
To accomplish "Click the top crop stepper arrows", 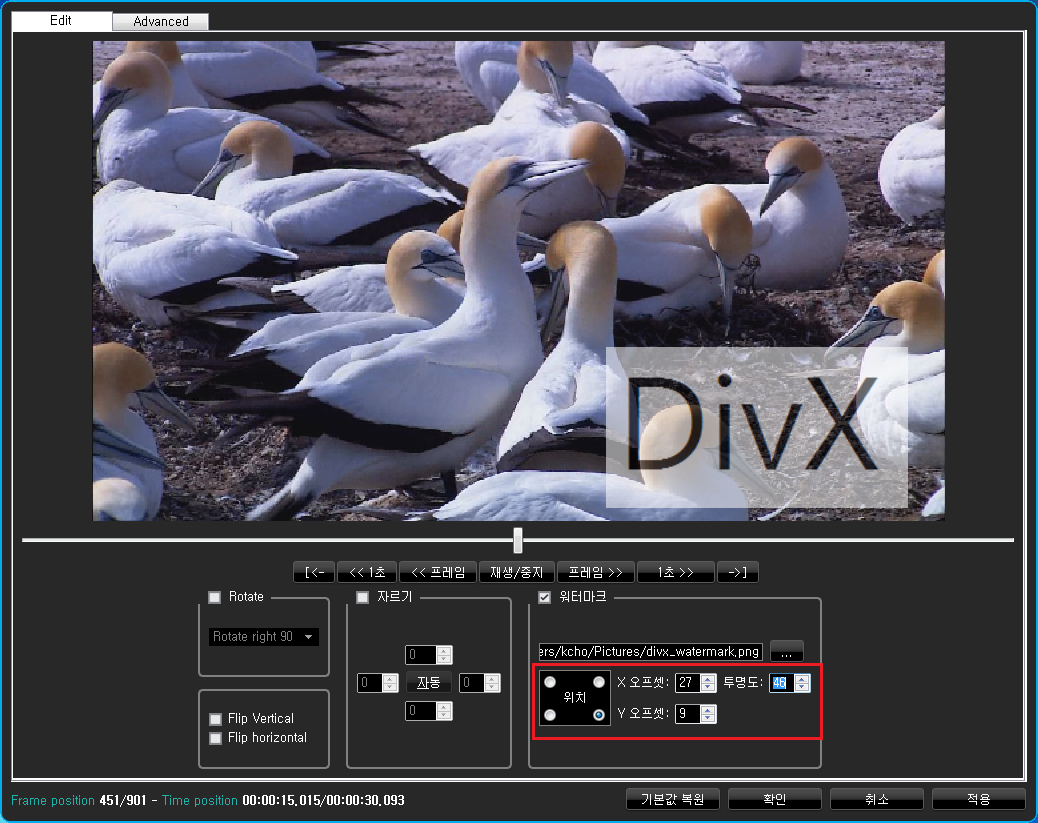I will tap(444, 655).
